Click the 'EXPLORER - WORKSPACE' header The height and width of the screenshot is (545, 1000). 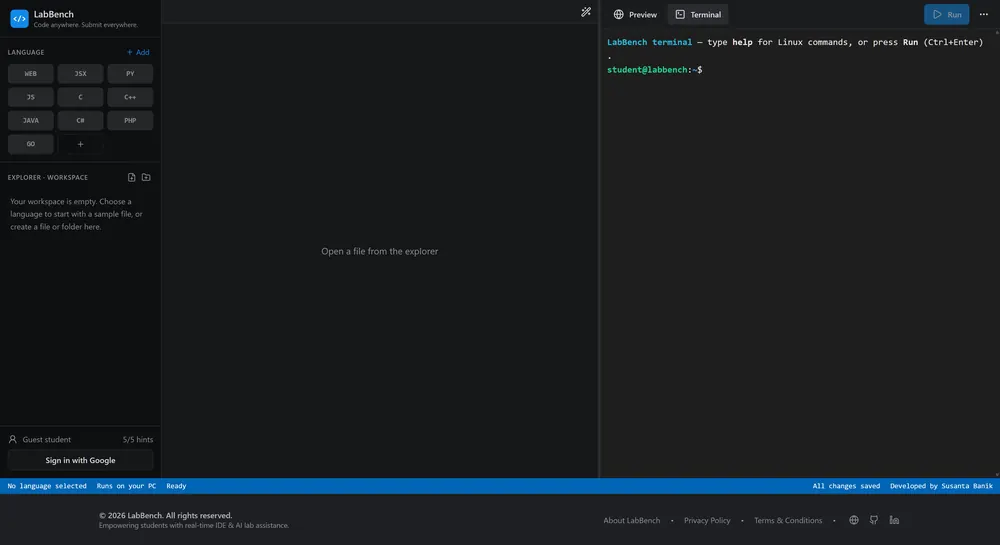point(48,177)
